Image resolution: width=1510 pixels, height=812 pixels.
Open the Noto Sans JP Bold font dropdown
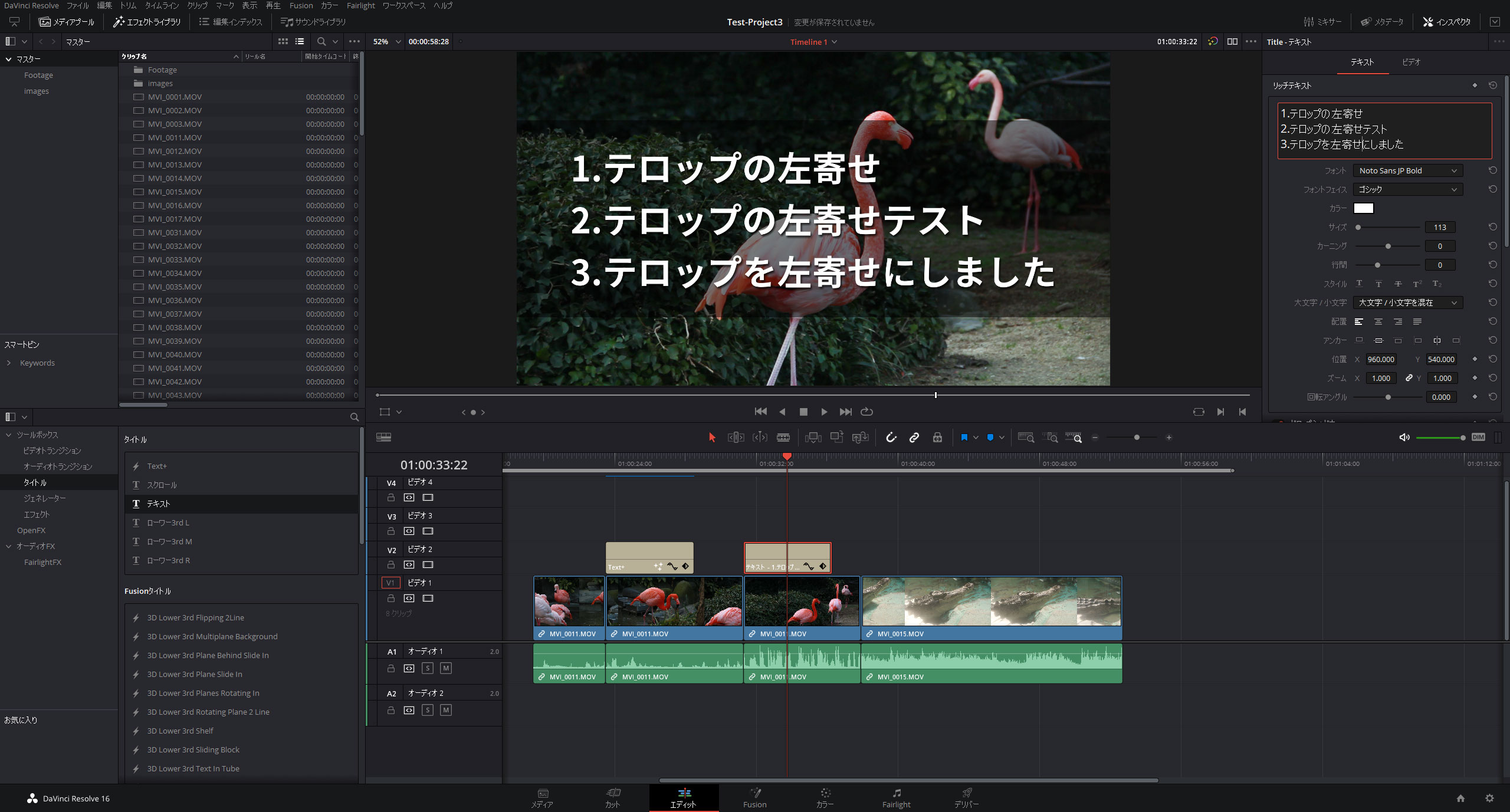click(x=1407, y=170)
